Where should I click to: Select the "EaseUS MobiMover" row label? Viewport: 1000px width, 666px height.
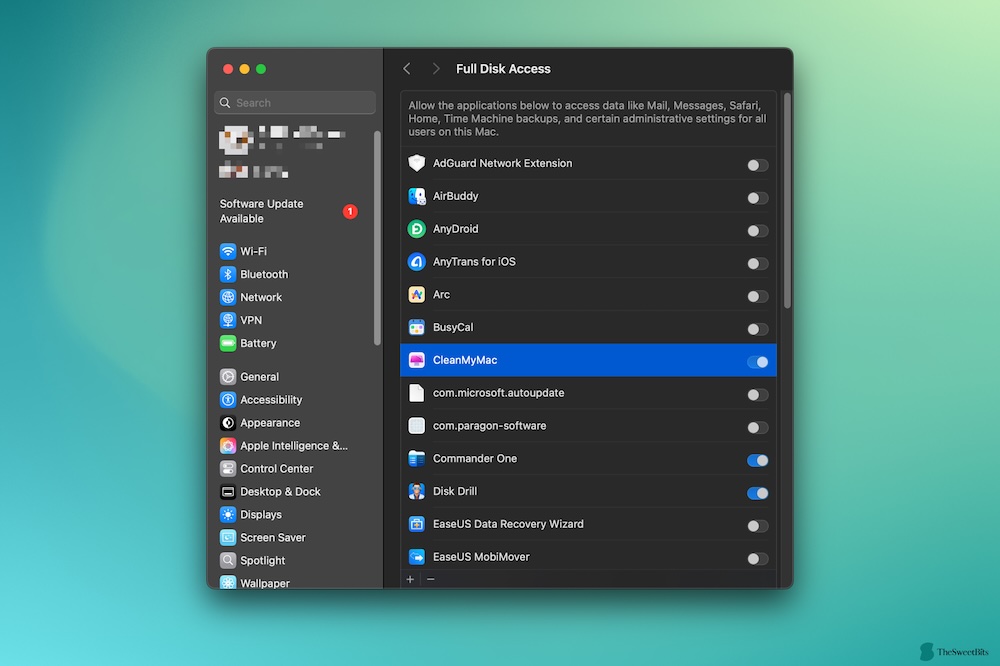(x=481, y=557)
